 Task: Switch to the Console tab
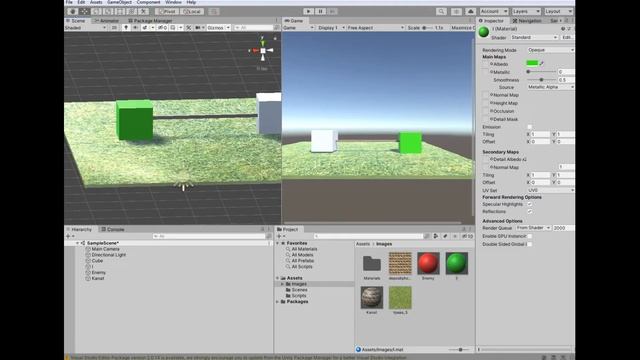tap(113, 229)
